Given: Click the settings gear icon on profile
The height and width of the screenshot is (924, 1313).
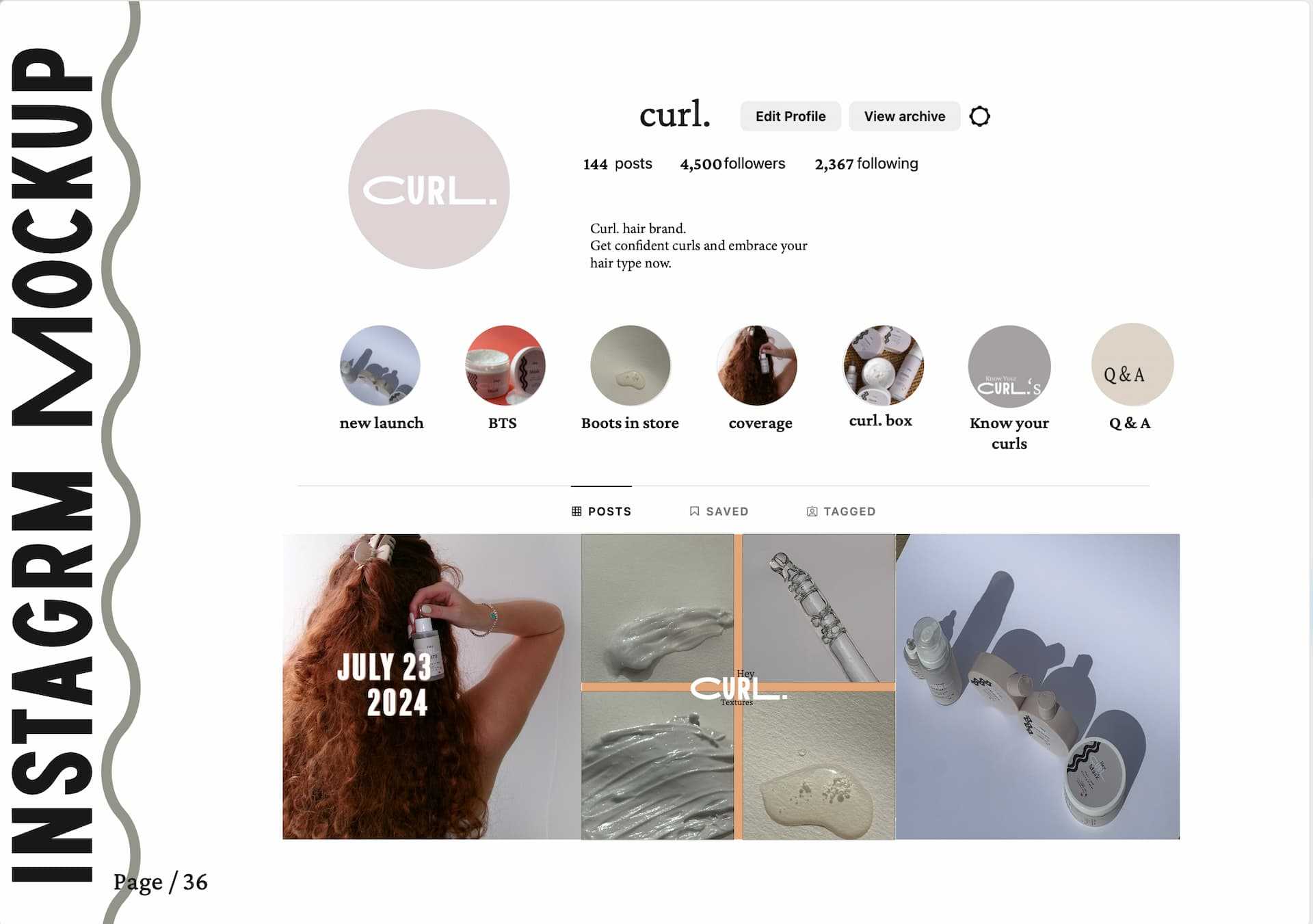Looking at the screenshot, I should click(980, 116).
